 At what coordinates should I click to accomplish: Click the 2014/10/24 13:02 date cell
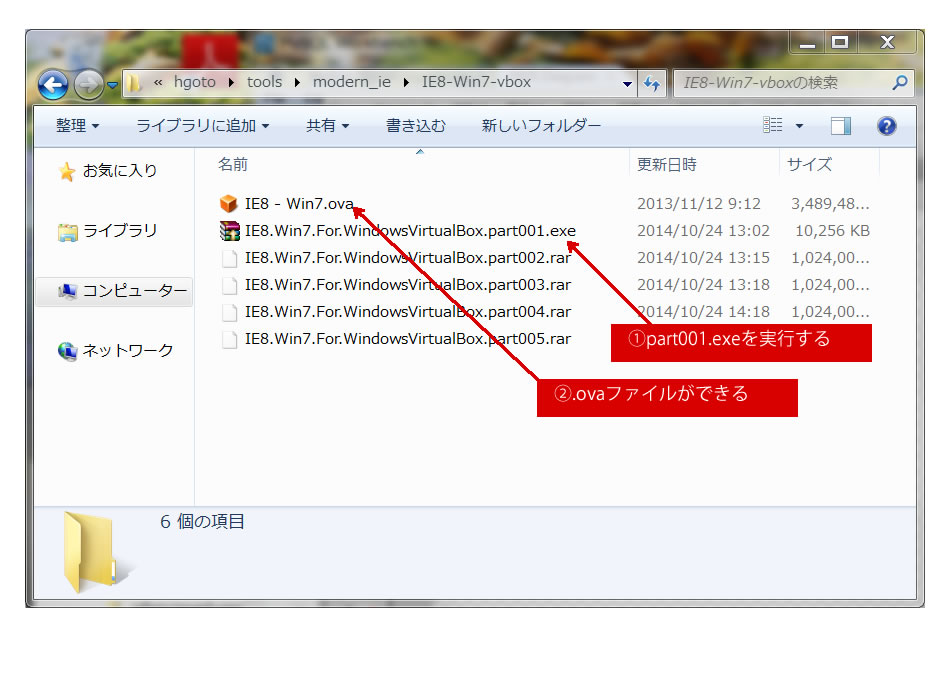click(x=703, y=231)
